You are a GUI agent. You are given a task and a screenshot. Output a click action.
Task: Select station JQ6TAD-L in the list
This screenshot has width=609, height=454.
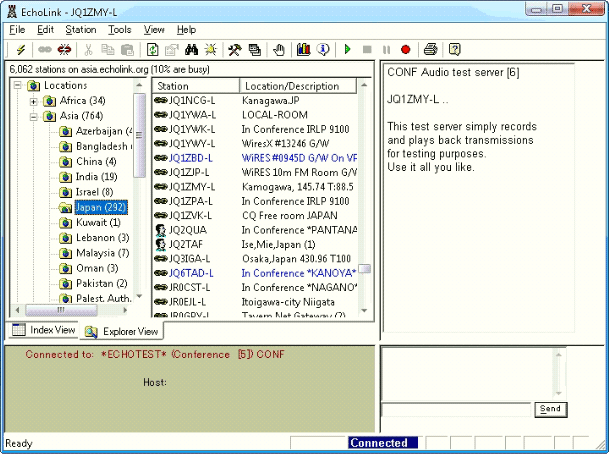point(255,273)
